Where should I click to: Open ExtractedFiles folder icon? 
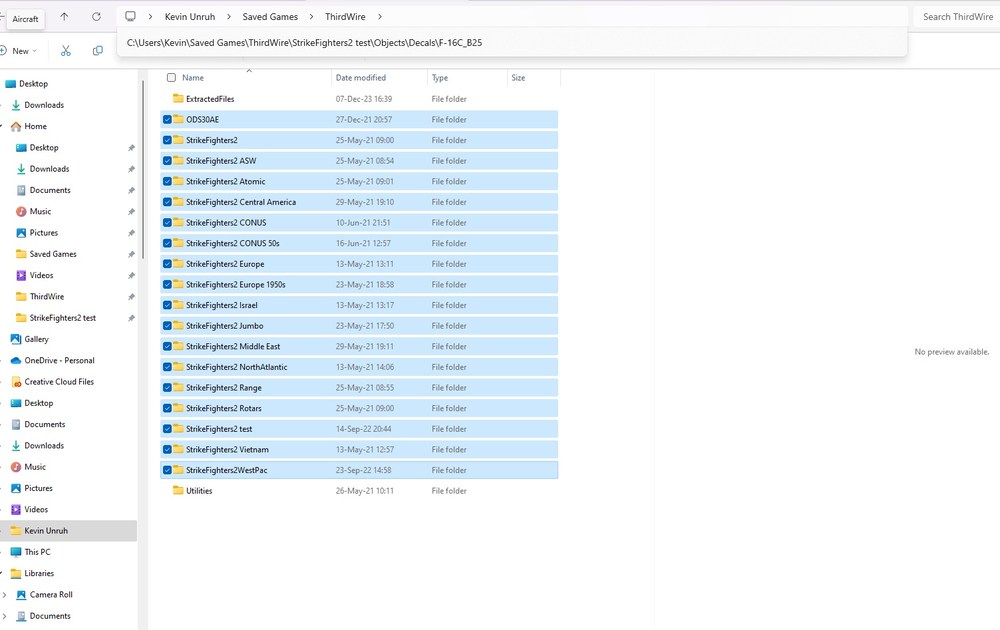pos(179,99)
